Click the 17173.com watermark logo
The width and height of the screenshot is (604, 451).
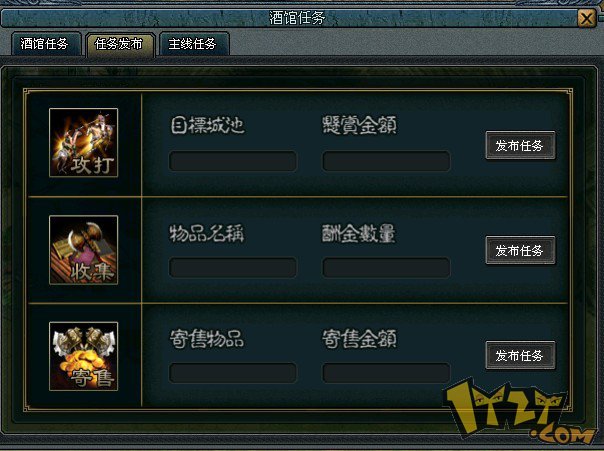pos(518,412)
